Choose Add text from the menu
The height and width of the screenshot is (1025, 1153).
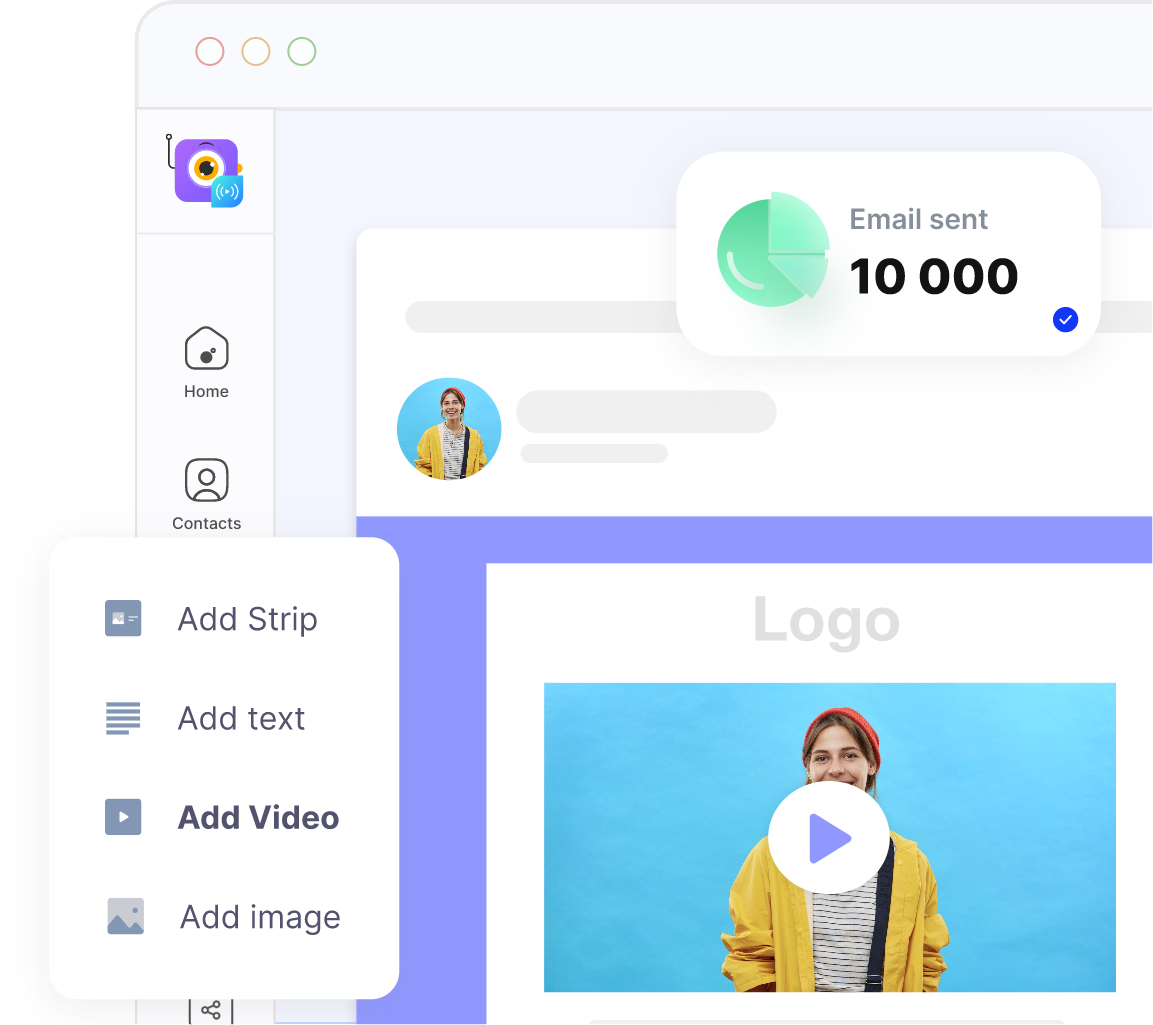[241, 718]
